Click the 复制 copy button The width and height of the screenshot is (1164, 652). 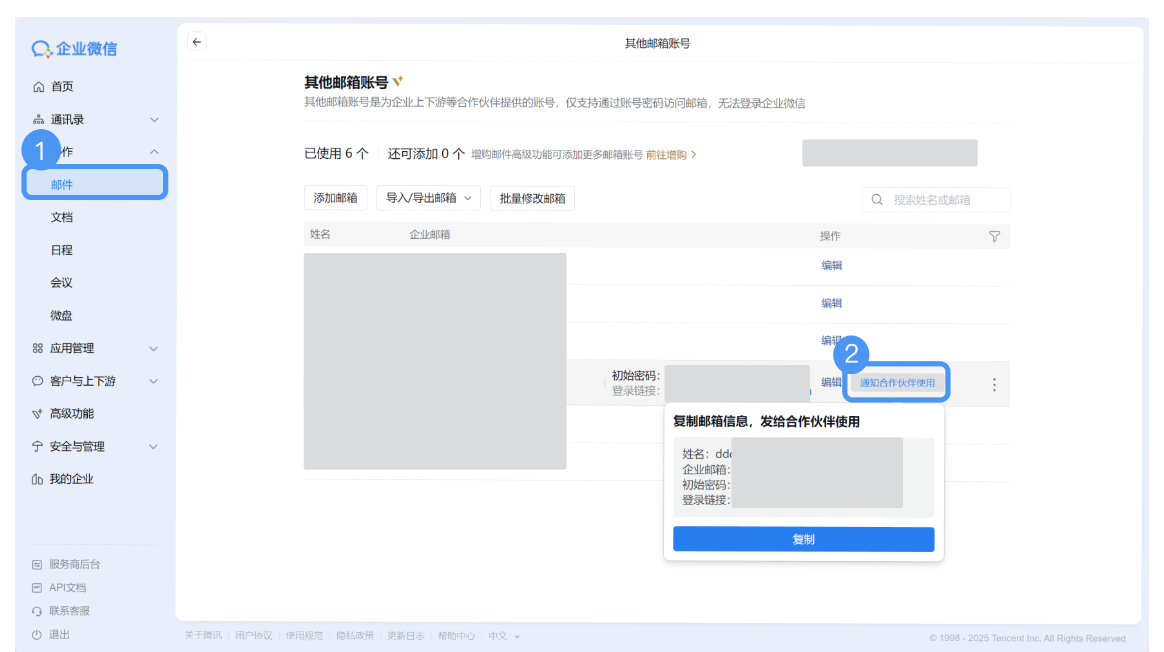[803, 539]
